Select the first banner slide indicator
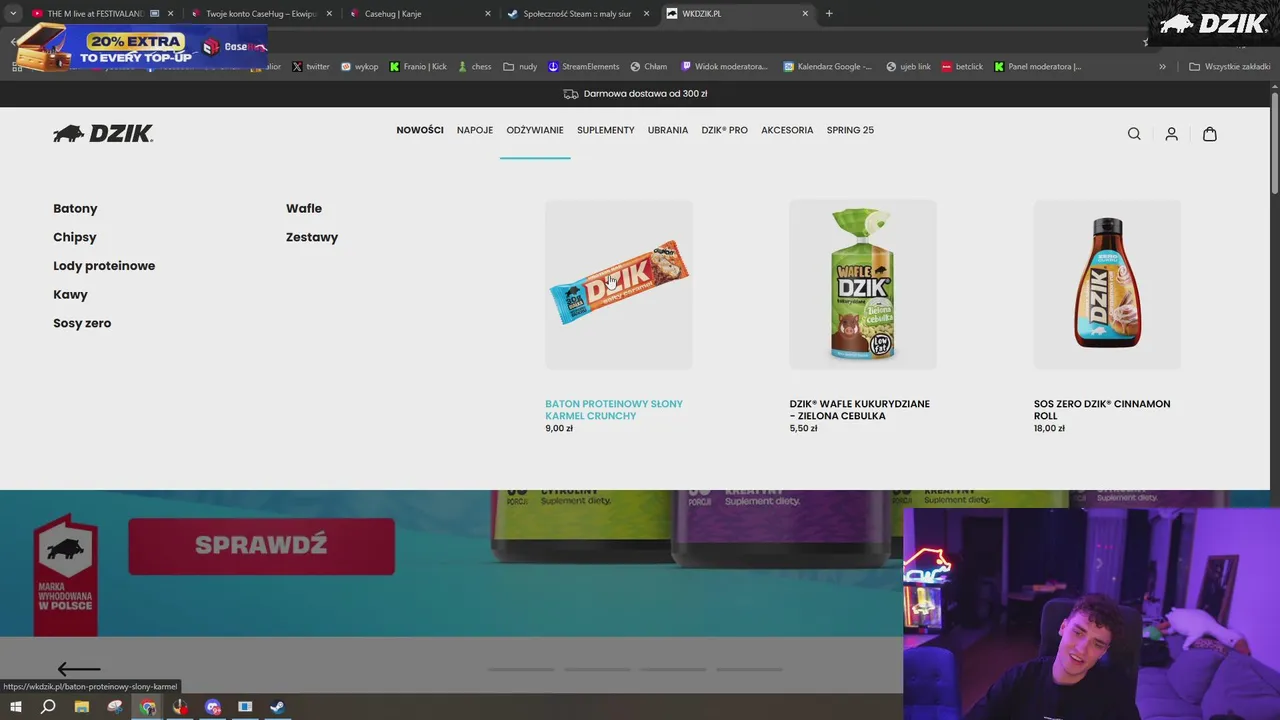1280x720 pixels. point(521,669)
